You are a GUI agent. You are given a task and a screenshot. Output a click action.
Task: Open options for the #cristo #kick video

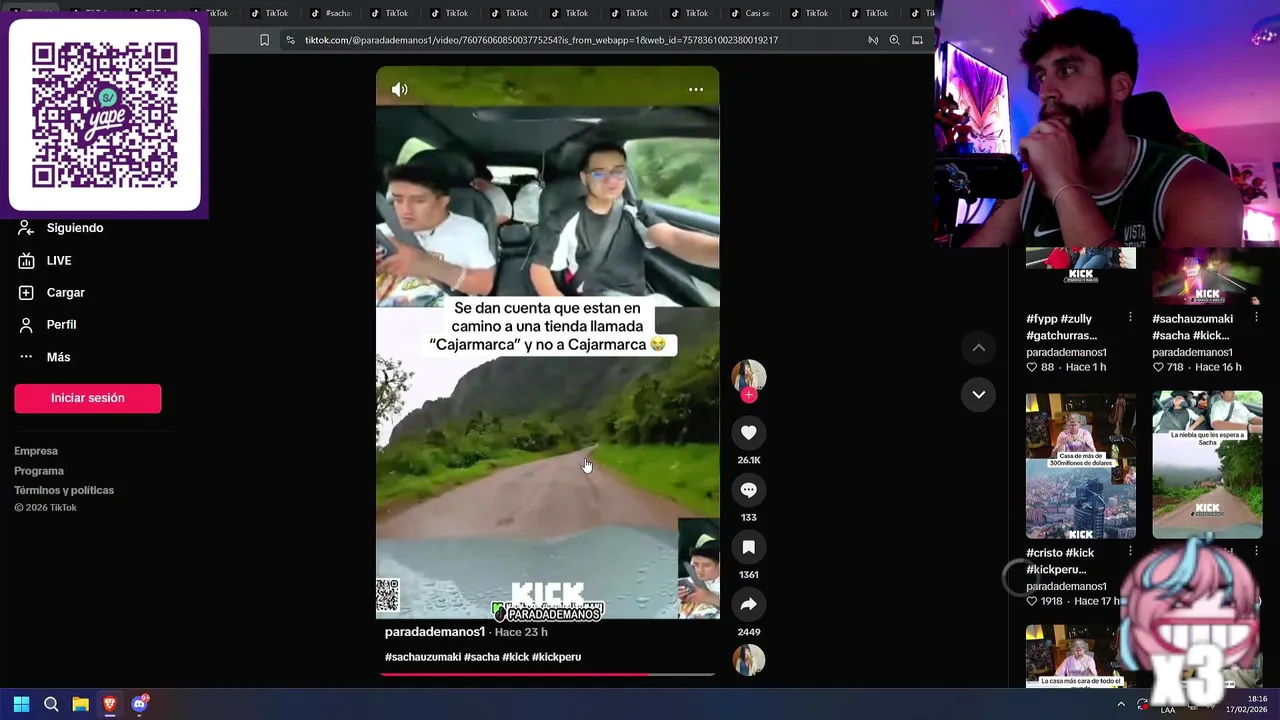(x=1130, y=551)
